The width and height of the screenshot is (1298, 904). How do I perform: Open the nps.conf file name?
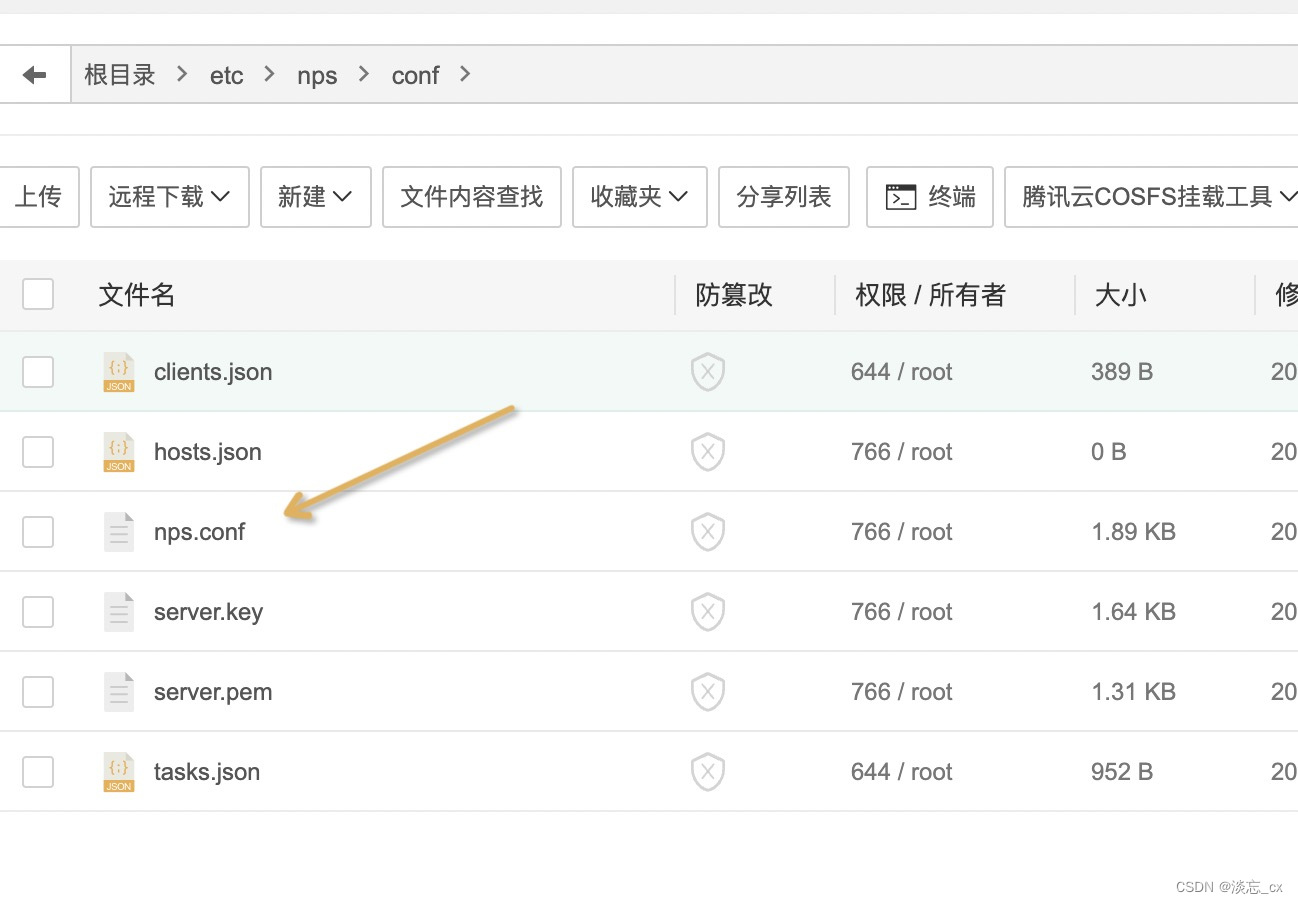199,532
